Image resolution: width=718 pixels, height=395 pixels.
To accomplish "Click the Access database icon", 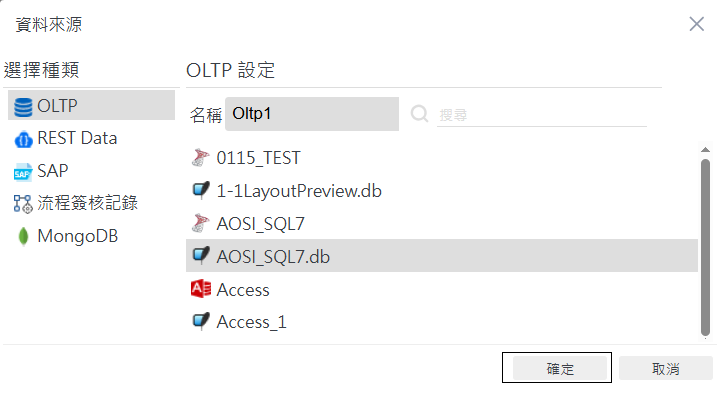I will [x=201, y=289].
